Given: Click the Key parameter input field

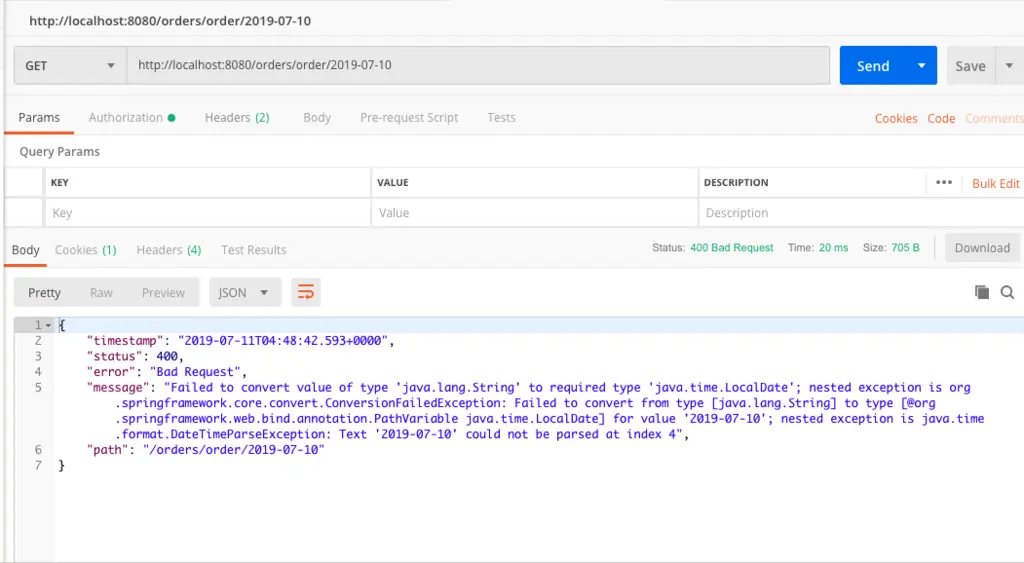Looking at the screenshot, I should point(208,213).
